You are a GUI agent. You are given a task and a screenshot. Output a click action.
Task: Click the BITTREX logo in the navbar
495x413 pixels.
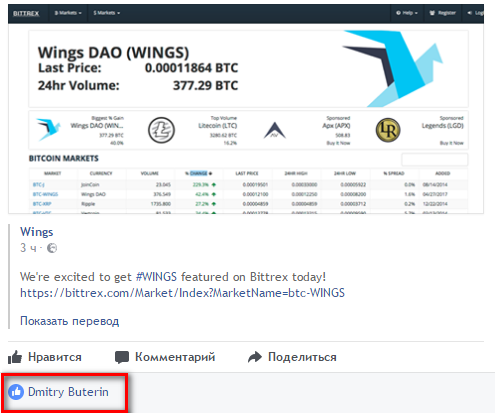coord(26,14)
